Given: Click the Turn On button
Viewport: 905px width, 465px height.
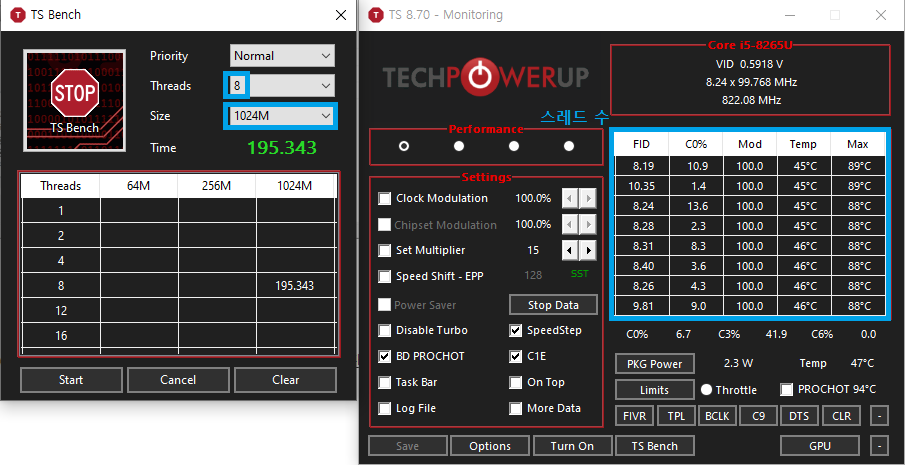Looking at the screenshot, I should click(x=573, y=446).
